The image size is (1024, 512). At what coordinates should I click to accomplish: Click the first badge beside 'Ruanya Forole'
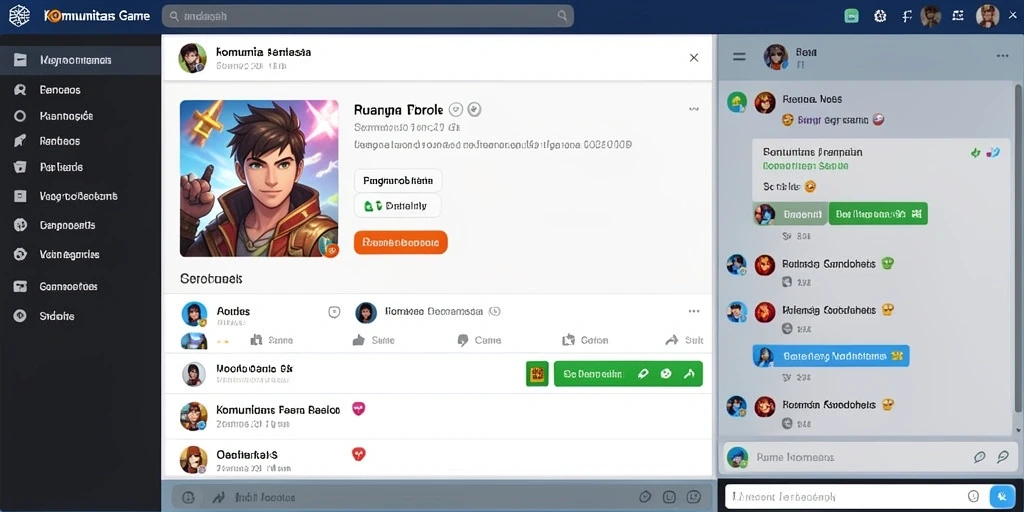456,110
